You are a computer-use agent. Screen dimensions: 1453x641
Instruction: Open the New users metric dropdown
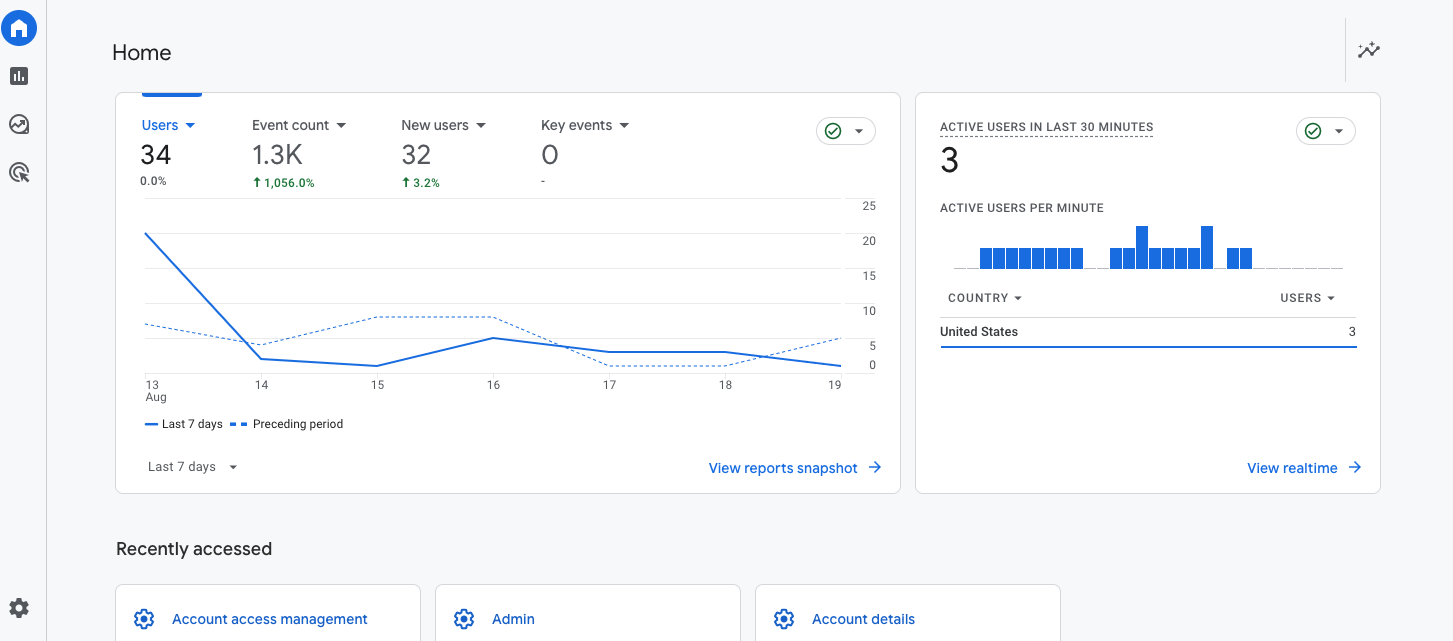click(x=481, y=124)
